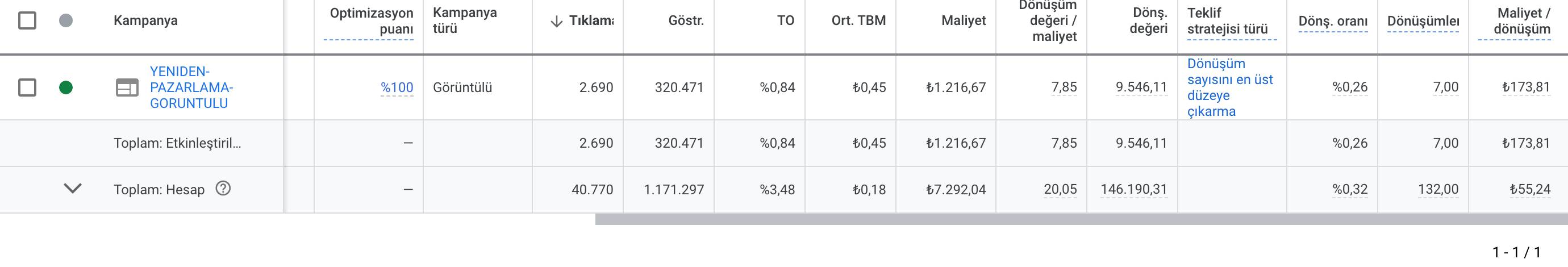
Task: Click the Dönş. oranı column header
Action: point(1333,21)
